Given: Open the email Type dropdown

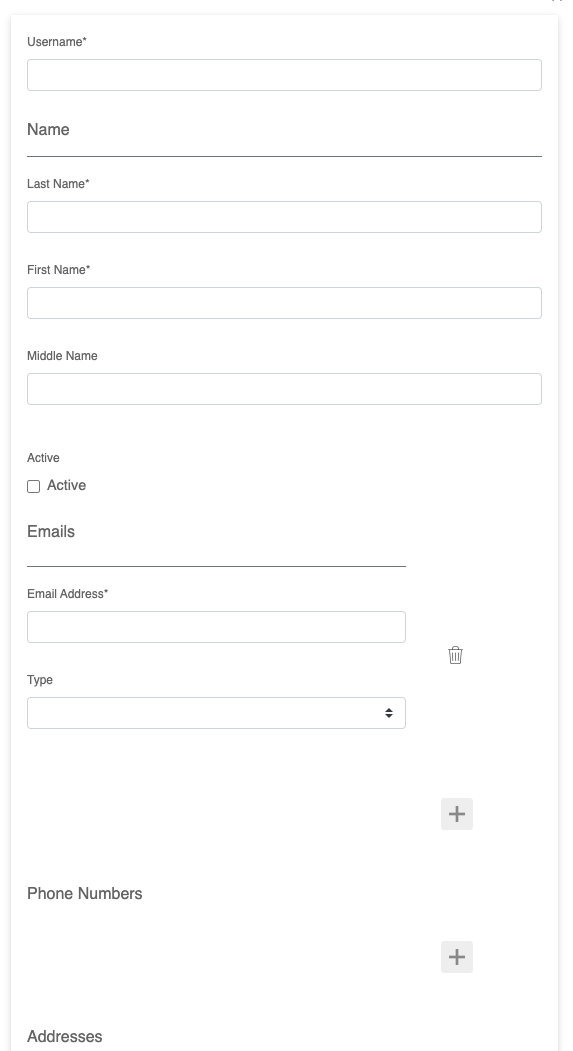Looking at the screenshot, I should [216, 713].
